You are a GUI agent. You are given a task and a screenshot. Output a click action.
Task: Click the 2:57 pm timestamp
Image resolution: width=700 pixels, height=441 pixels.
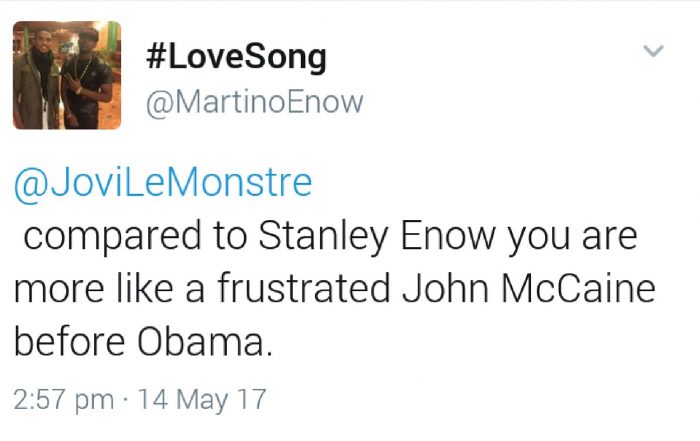point(64,400)
